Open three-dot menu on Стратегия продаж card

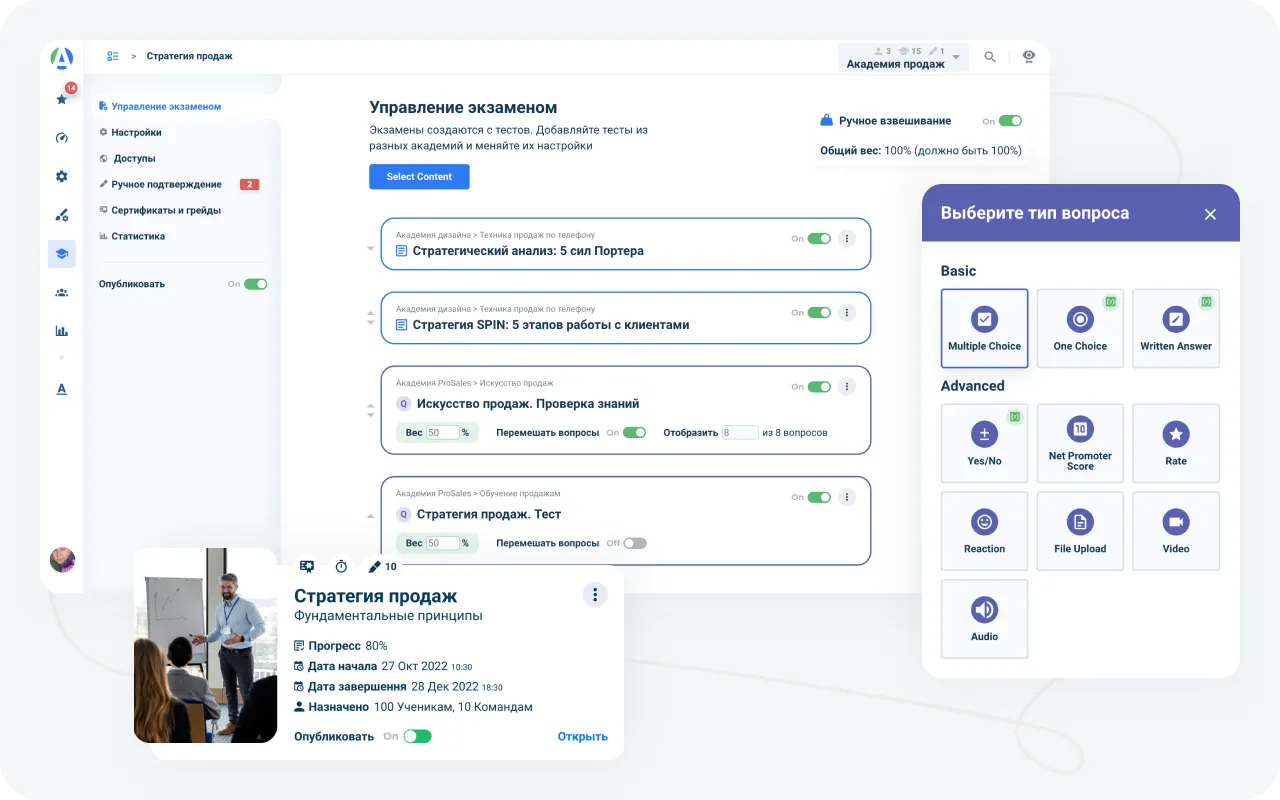[x=595, y=595]
